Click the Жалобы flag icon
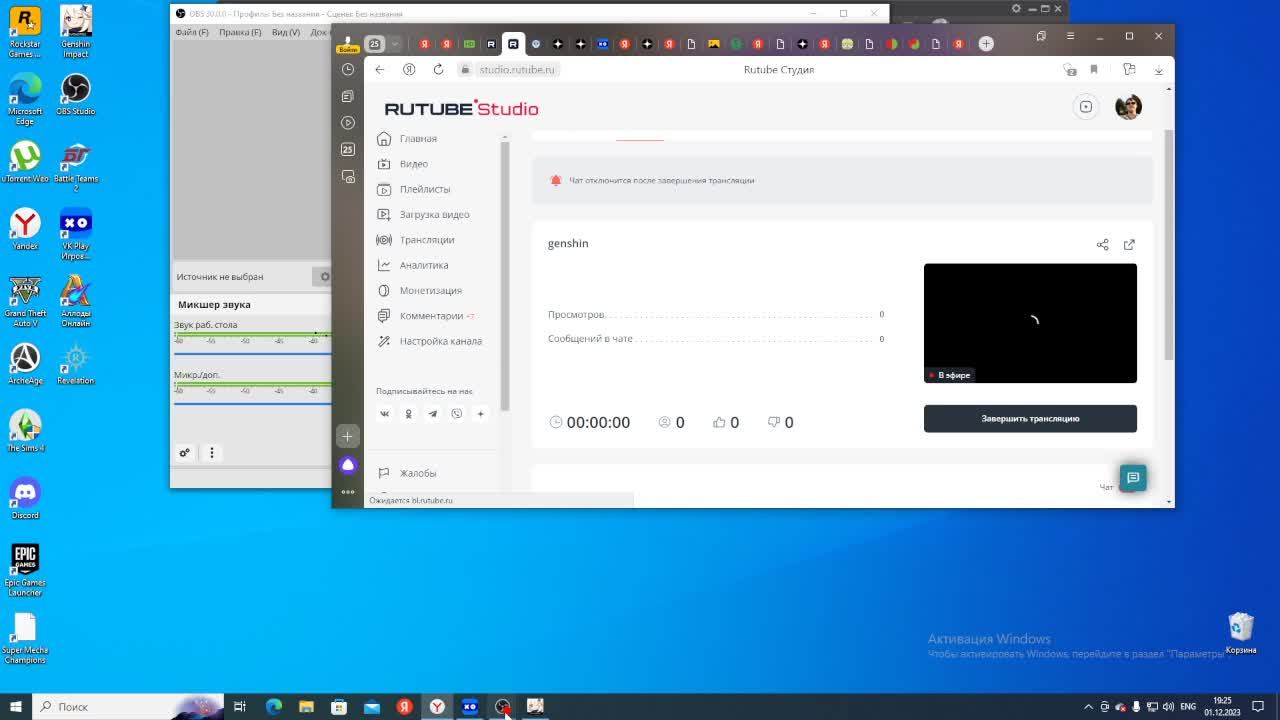Image resolution: width=1280 pixels, height=720 pixels. point(383,473)
